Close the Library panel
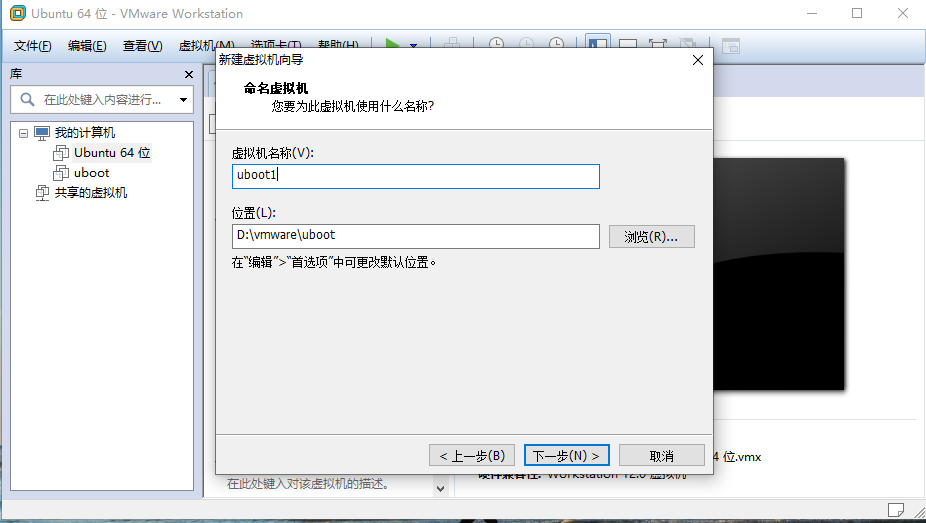The image size is (926, 523). pos(189,74)
